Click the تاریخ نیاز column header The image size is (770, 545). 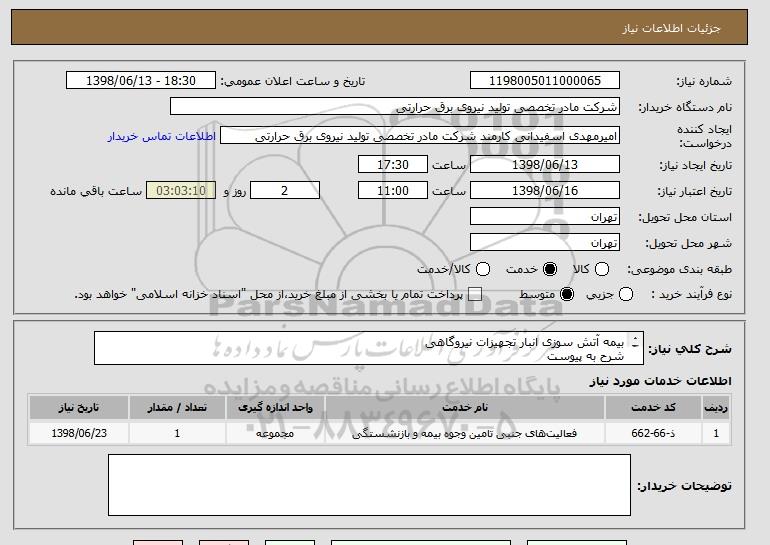79,408
